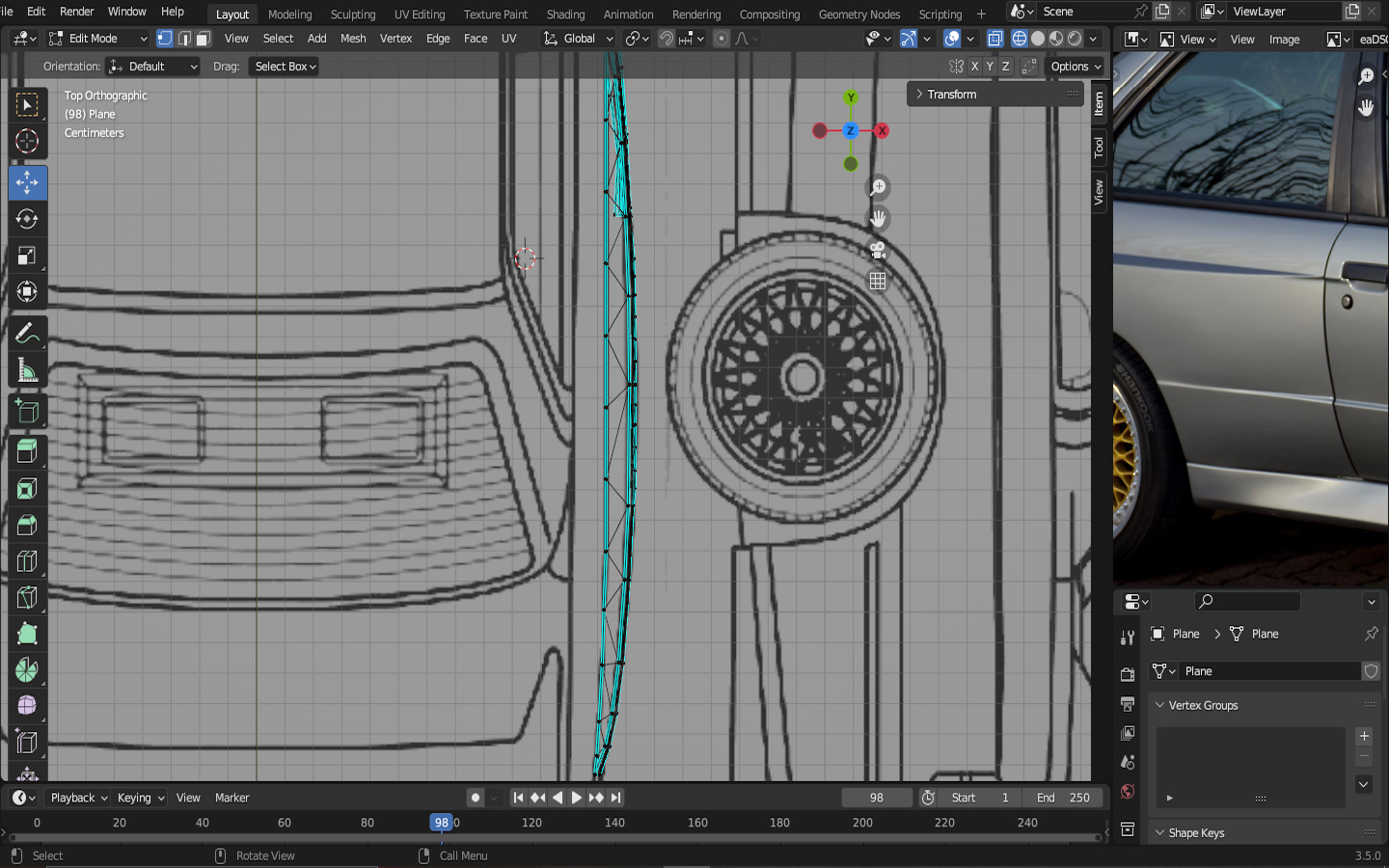Switch to vertex select mode
Image resolution: width=1389 pixels, height=868 pixels.
(x=165, y=39)
